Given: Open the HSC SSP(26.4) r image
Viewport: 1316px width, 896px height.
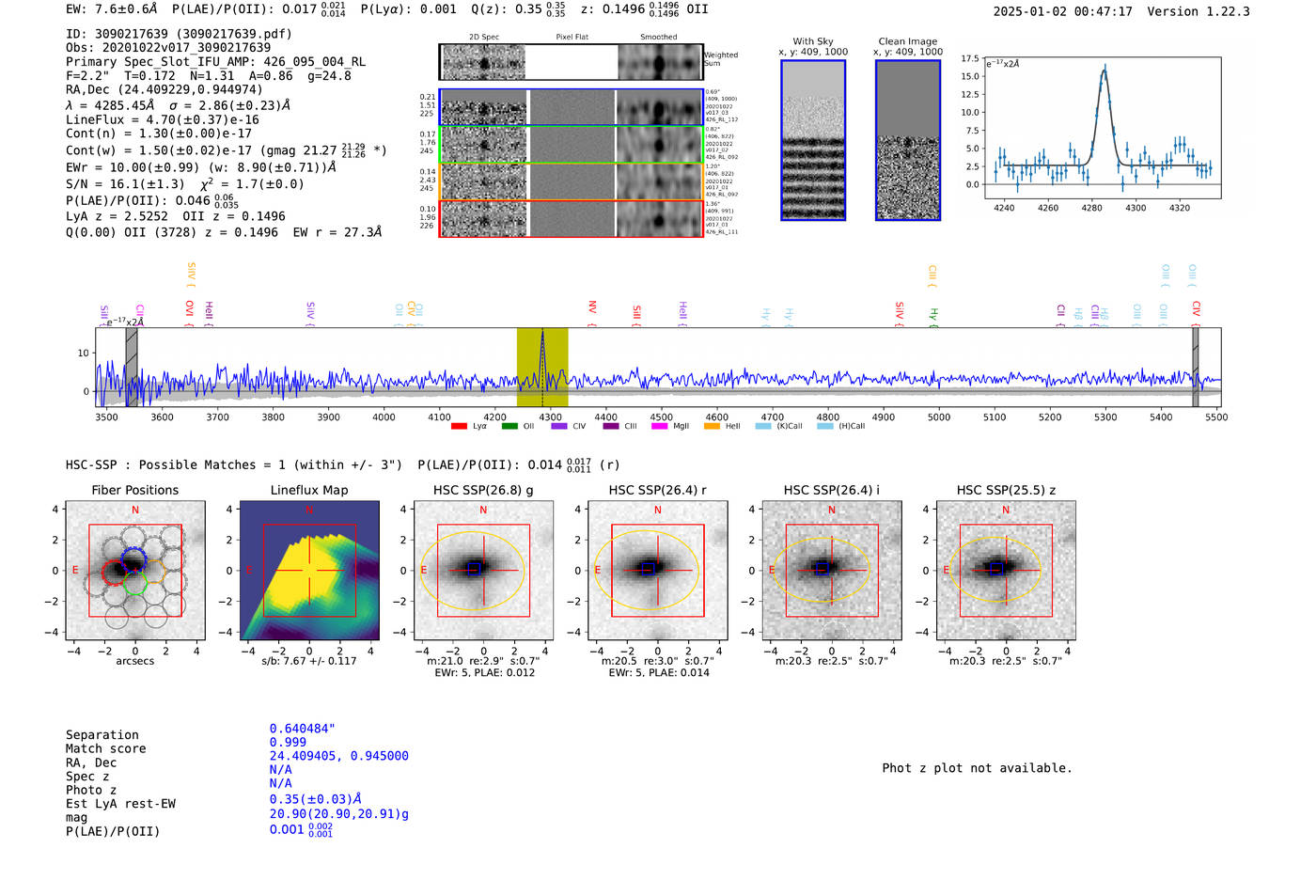Looking at the screenshot, I should point(657,571).
